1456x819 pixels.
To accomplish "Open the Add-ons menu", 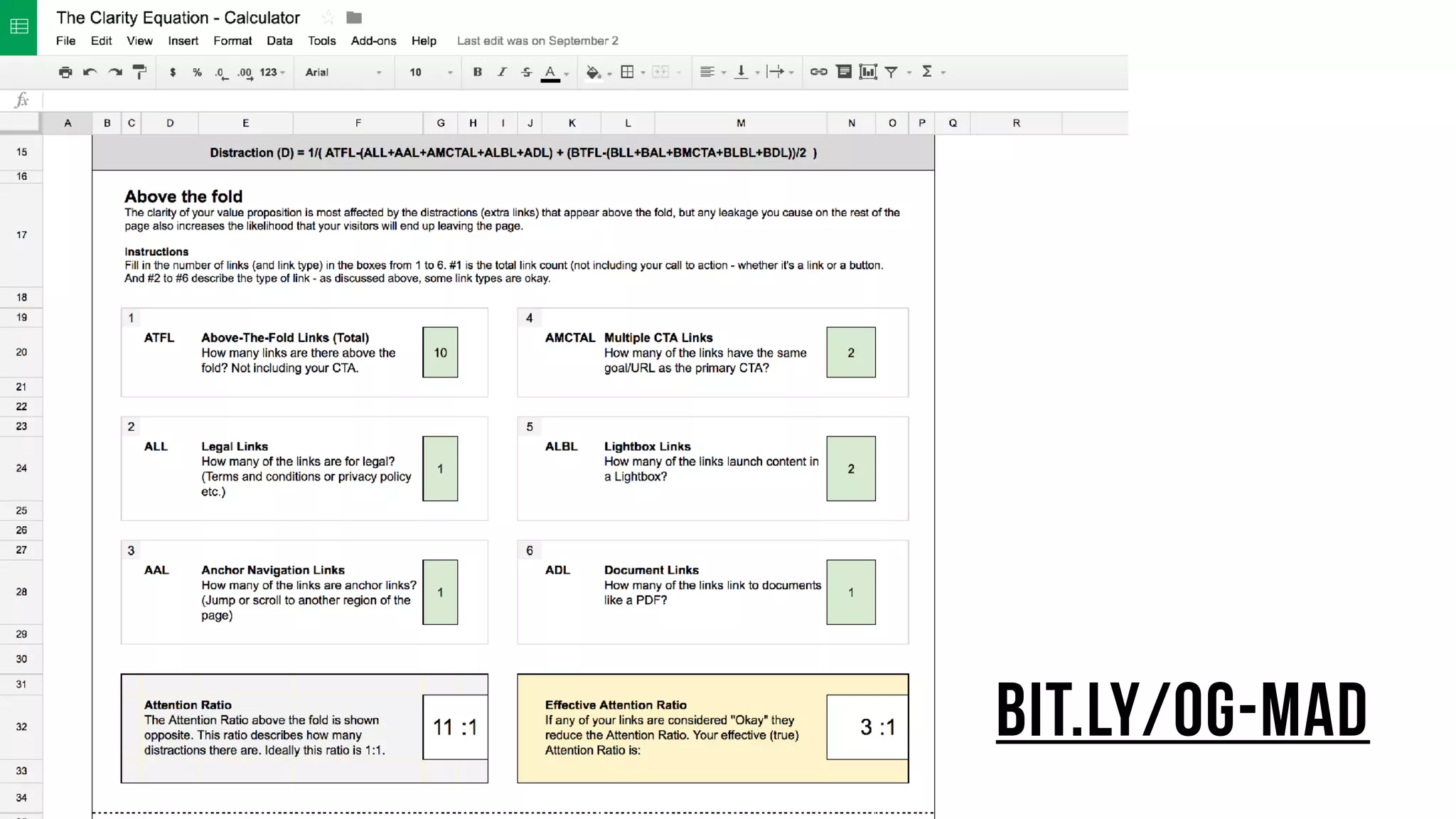I will tap(373, 41).
